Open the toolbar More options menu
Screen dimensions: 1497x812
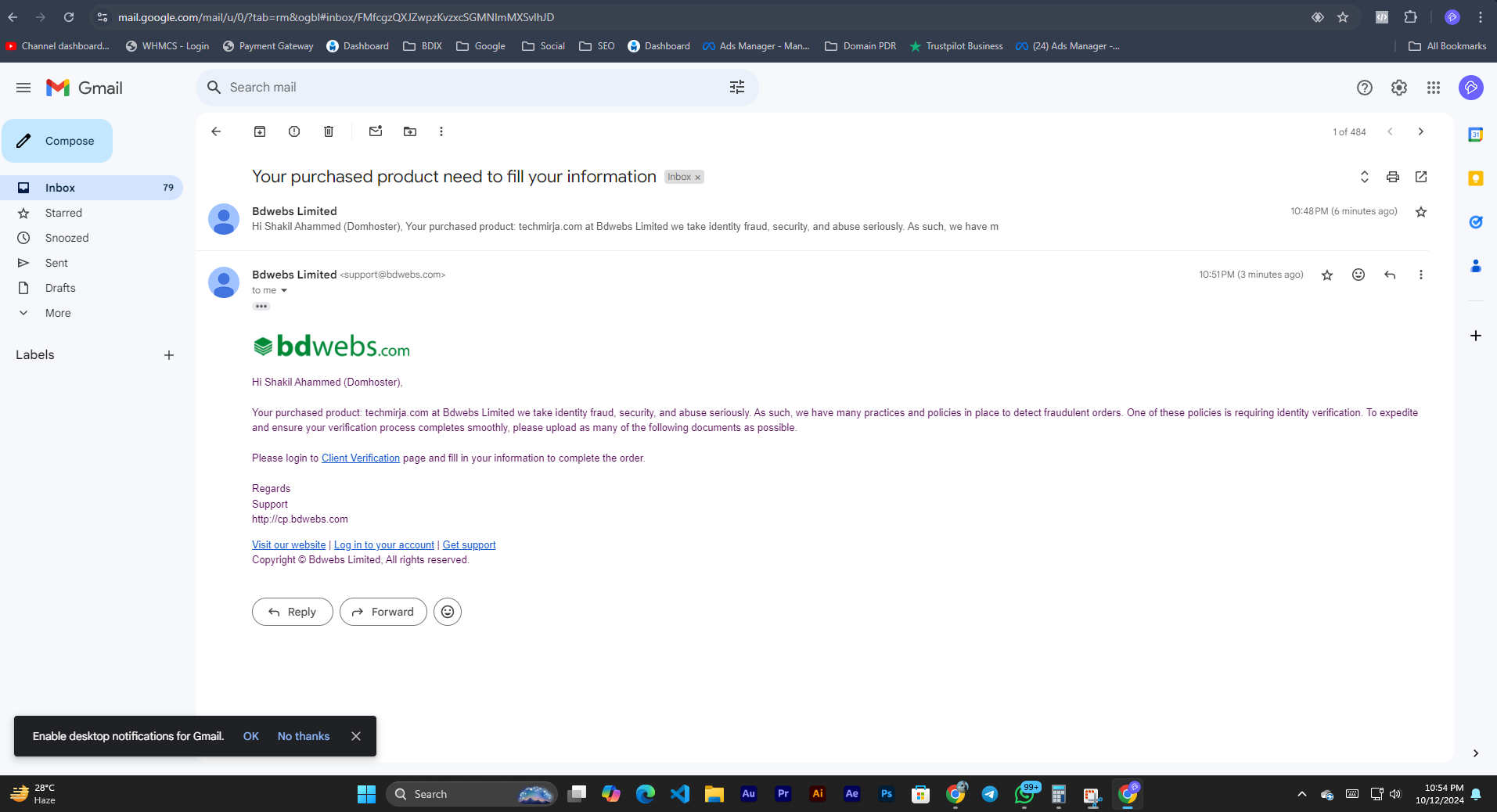coord(441,131)
